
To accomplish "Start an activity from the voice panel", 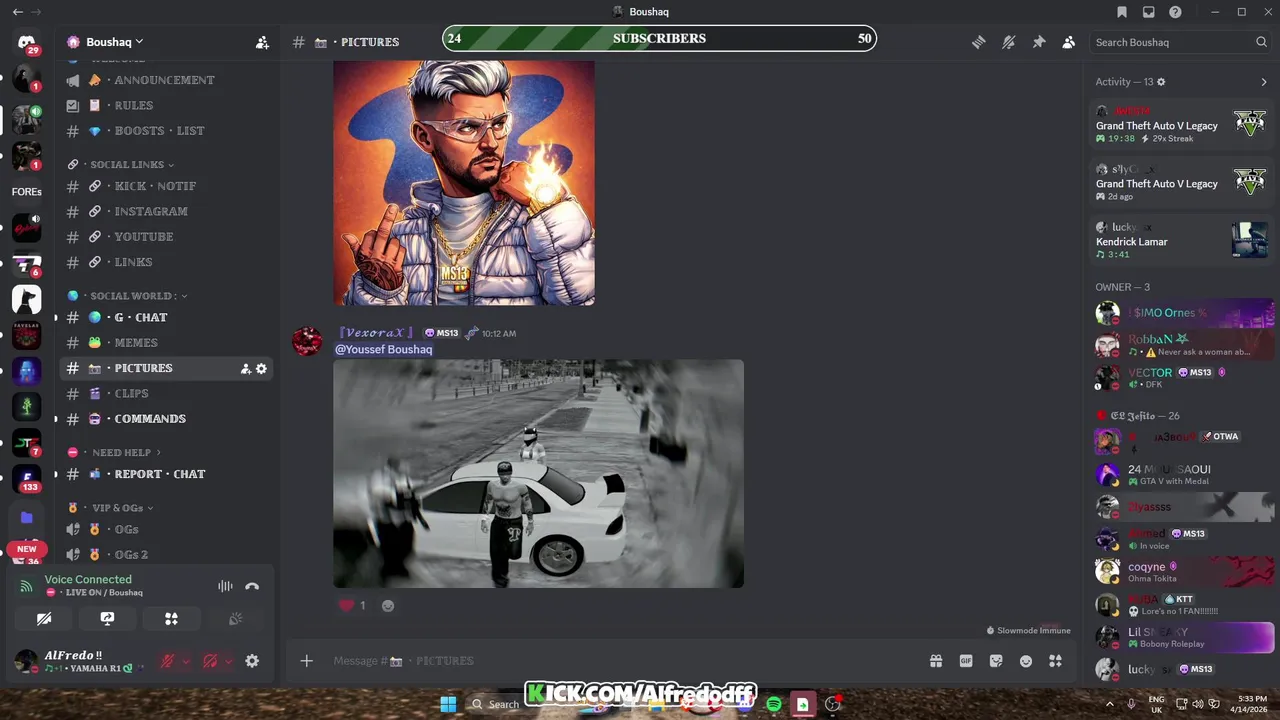I will [x=171, y=619].
